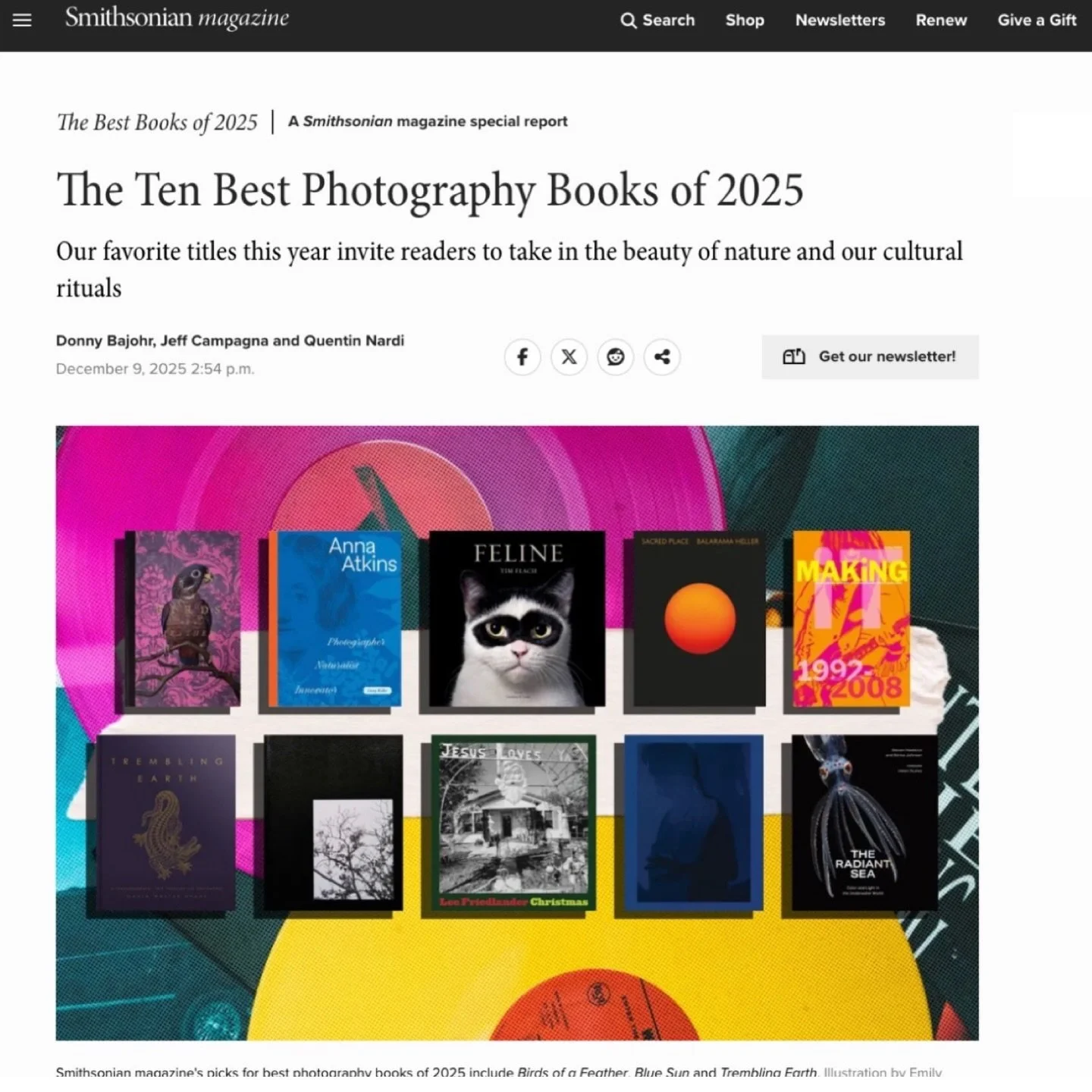Click author name Quentin Nardi
The width and height of the screenshot is (1092, 1092).
[354, 340]
